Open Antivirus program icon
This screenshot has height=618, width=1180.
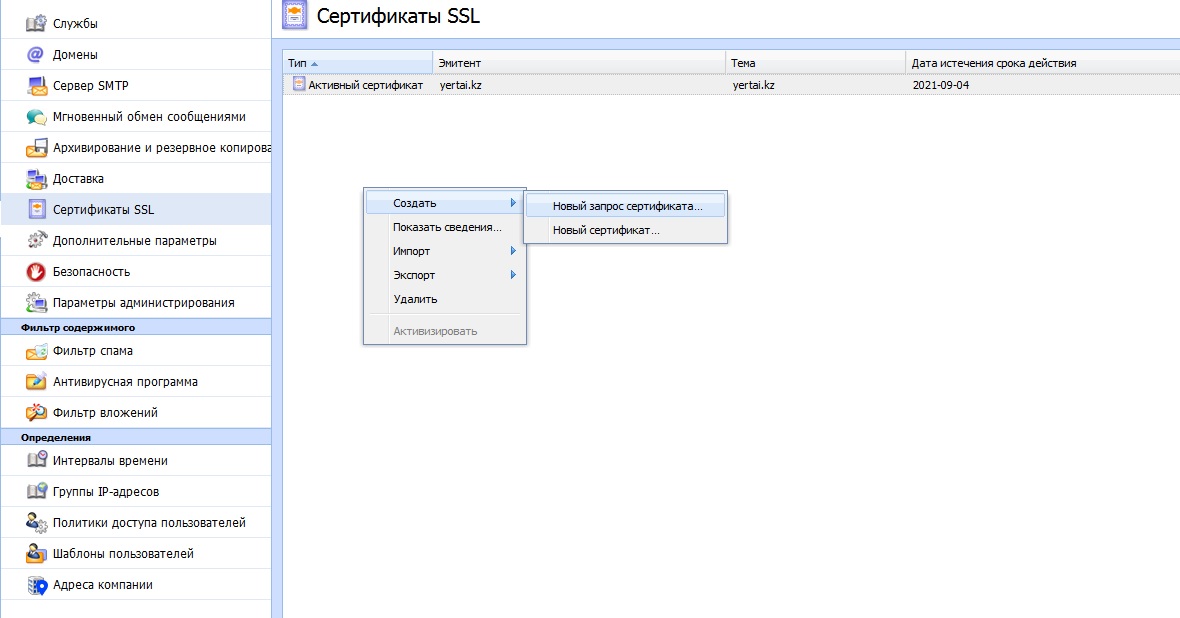(36, 382)
